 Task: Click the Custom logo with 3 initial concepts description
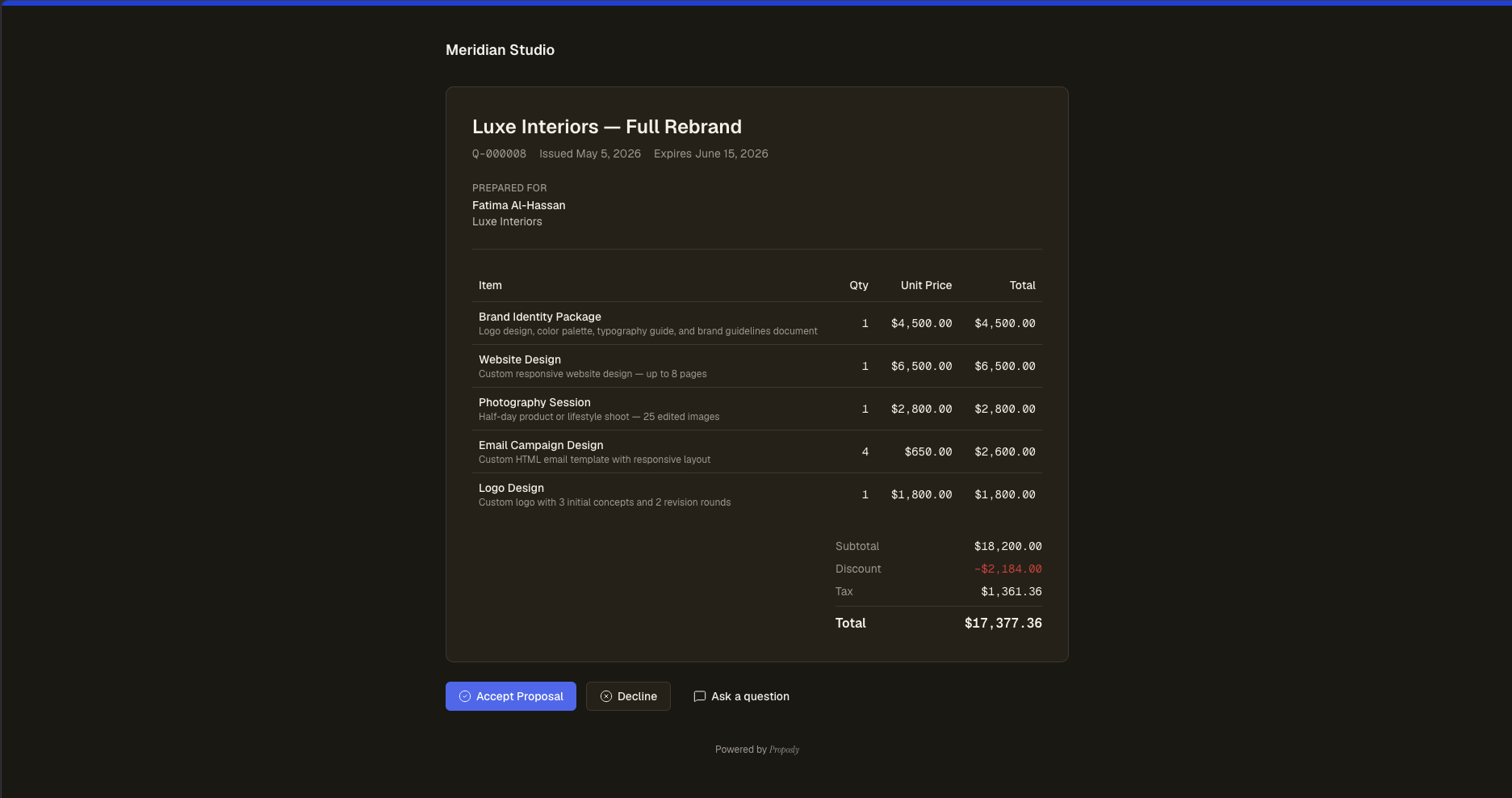tap(605, 502)
